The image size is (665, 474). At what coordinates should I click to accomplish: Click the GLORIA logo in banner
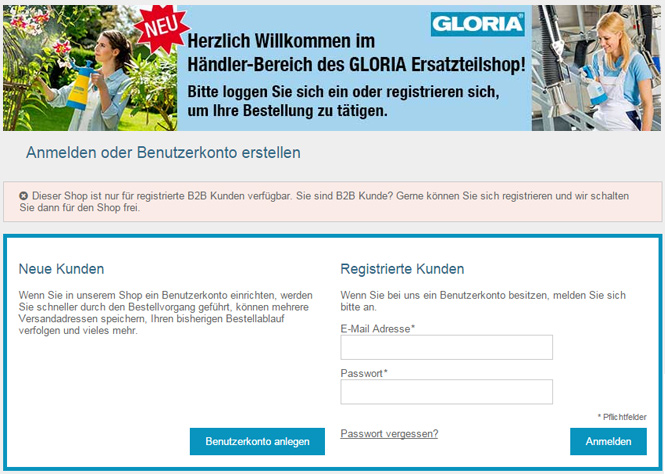[478, 24]
